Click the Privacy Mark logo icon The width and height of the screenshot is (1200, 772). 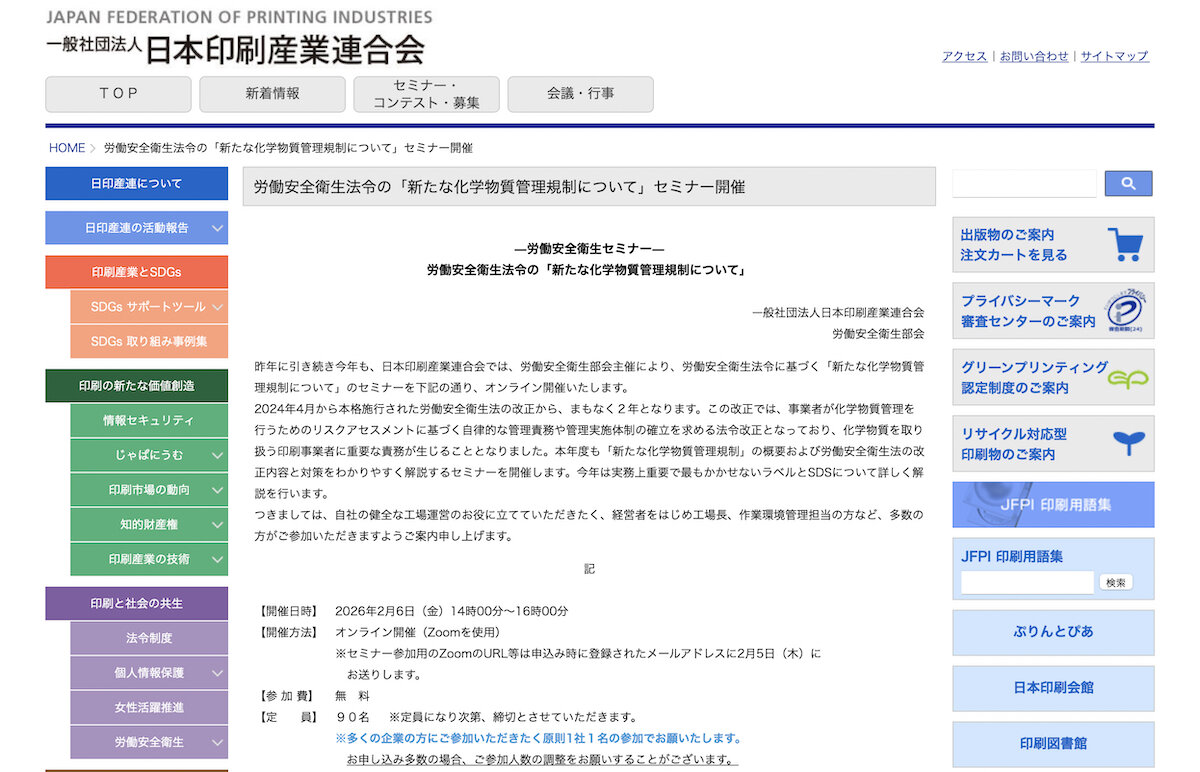[x=1124, y=311]
